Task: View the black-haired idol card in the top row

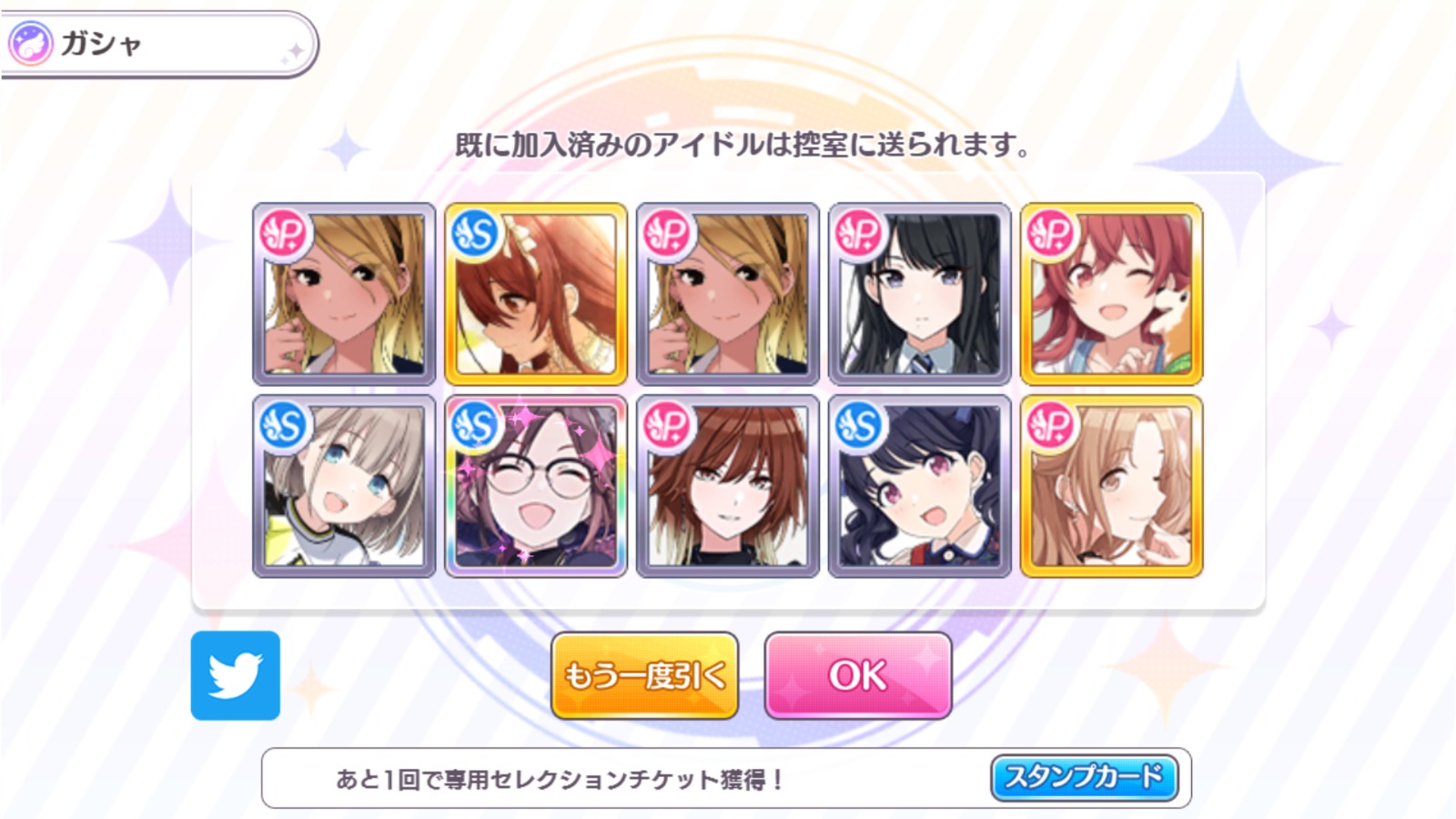Action: coord(919,294)
